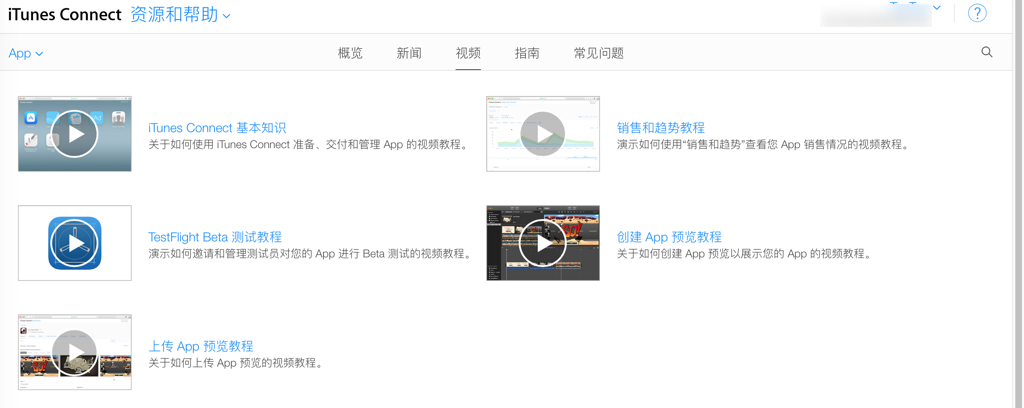Go to the 指南 tab

click(x=527, y=54)
